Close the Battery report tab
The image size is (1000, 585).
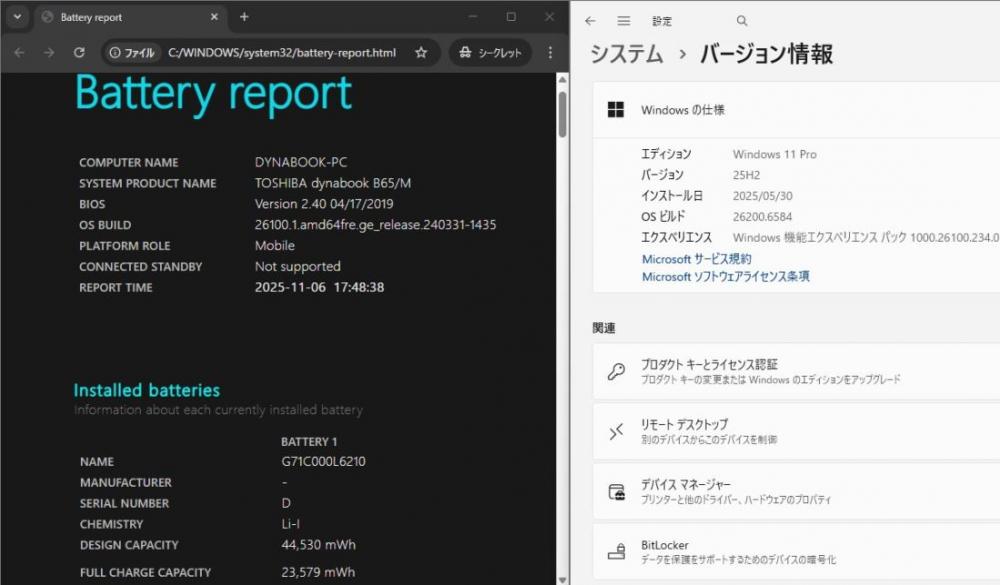click(x=212, y=17)
